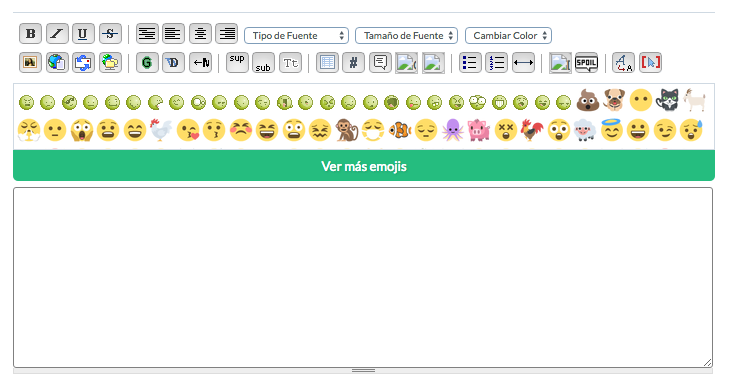Screen dimensions: 736x387
Task: Insert the monkey emoji
Action: pos(347,130)
